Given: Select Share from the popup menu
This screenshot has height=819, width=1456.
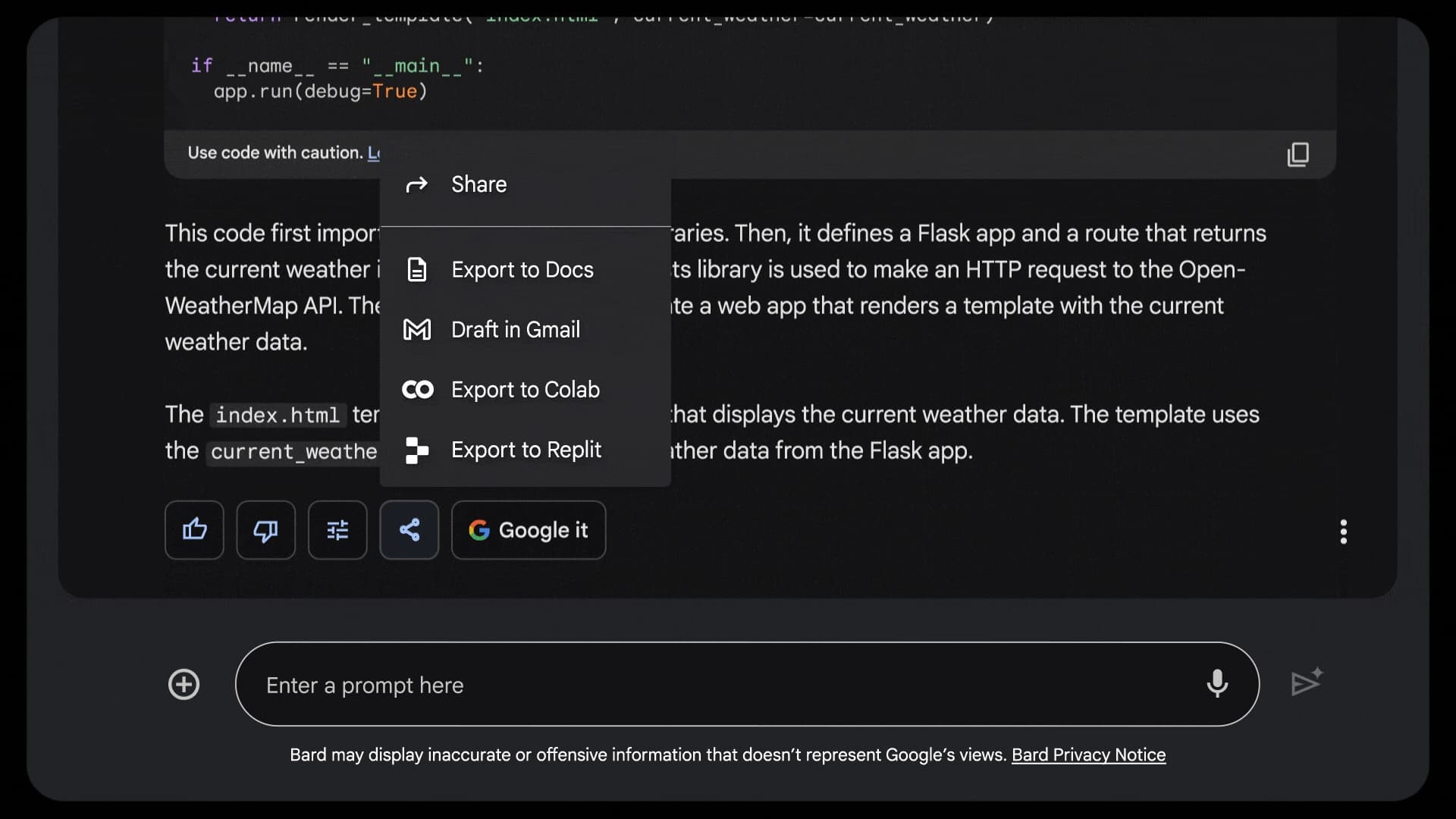Looking at the screenshot, I should tap(479, 184).
